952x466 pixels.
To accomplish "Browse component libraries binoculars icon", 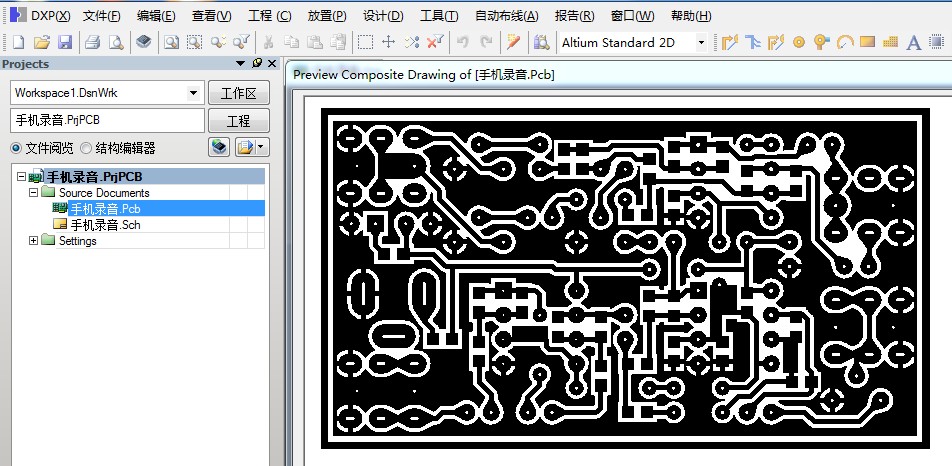I will (541, 42).
